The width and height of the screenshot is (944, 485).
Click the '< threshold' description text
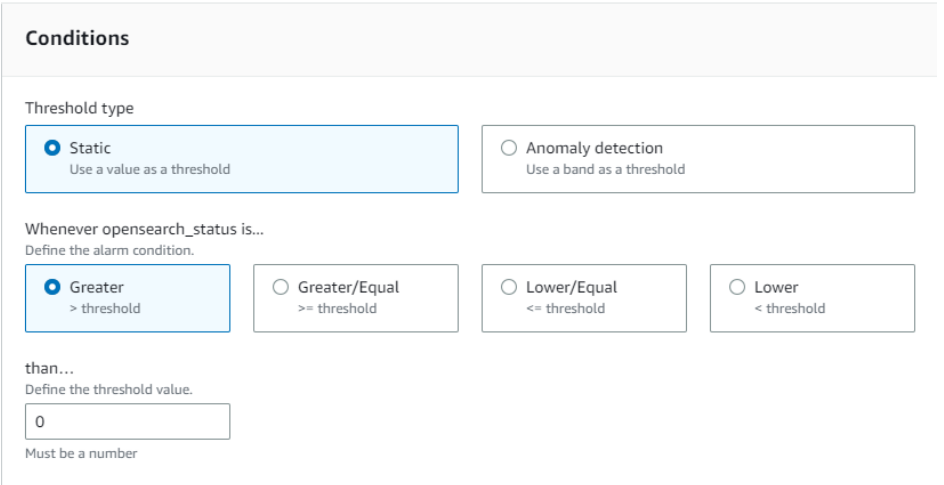coord(790,309)
